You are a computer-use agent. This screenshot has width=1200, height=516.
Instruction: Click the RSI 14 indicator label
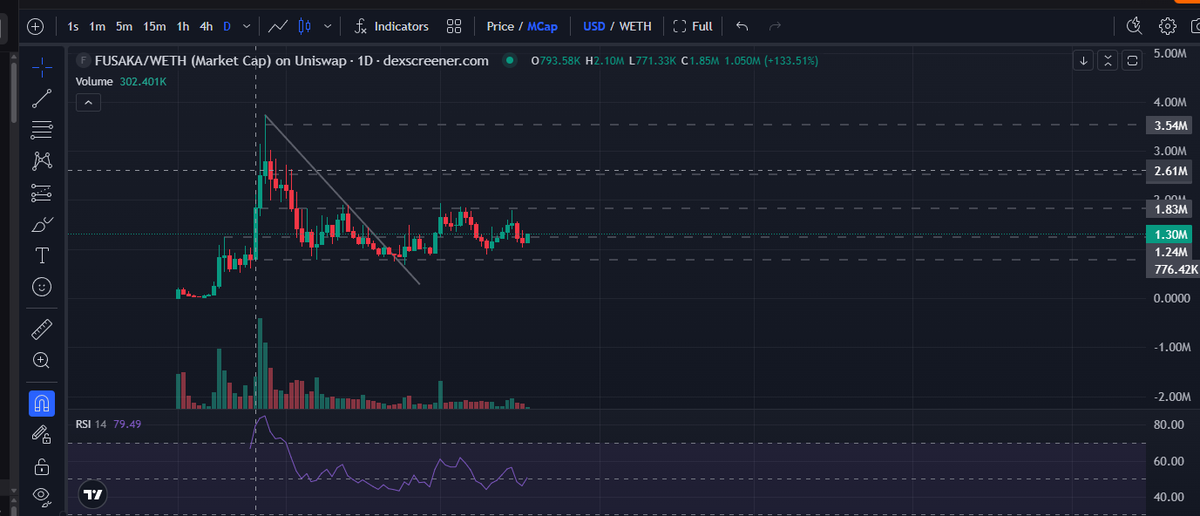[92, 424]
